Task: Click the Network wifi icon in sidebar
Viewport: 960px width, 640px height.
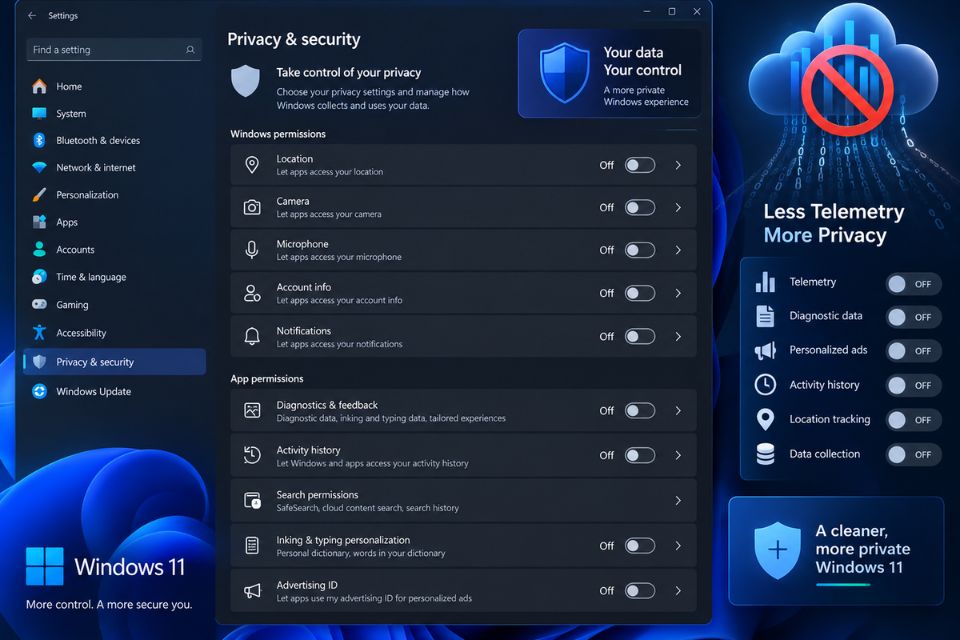Action: 39,167
